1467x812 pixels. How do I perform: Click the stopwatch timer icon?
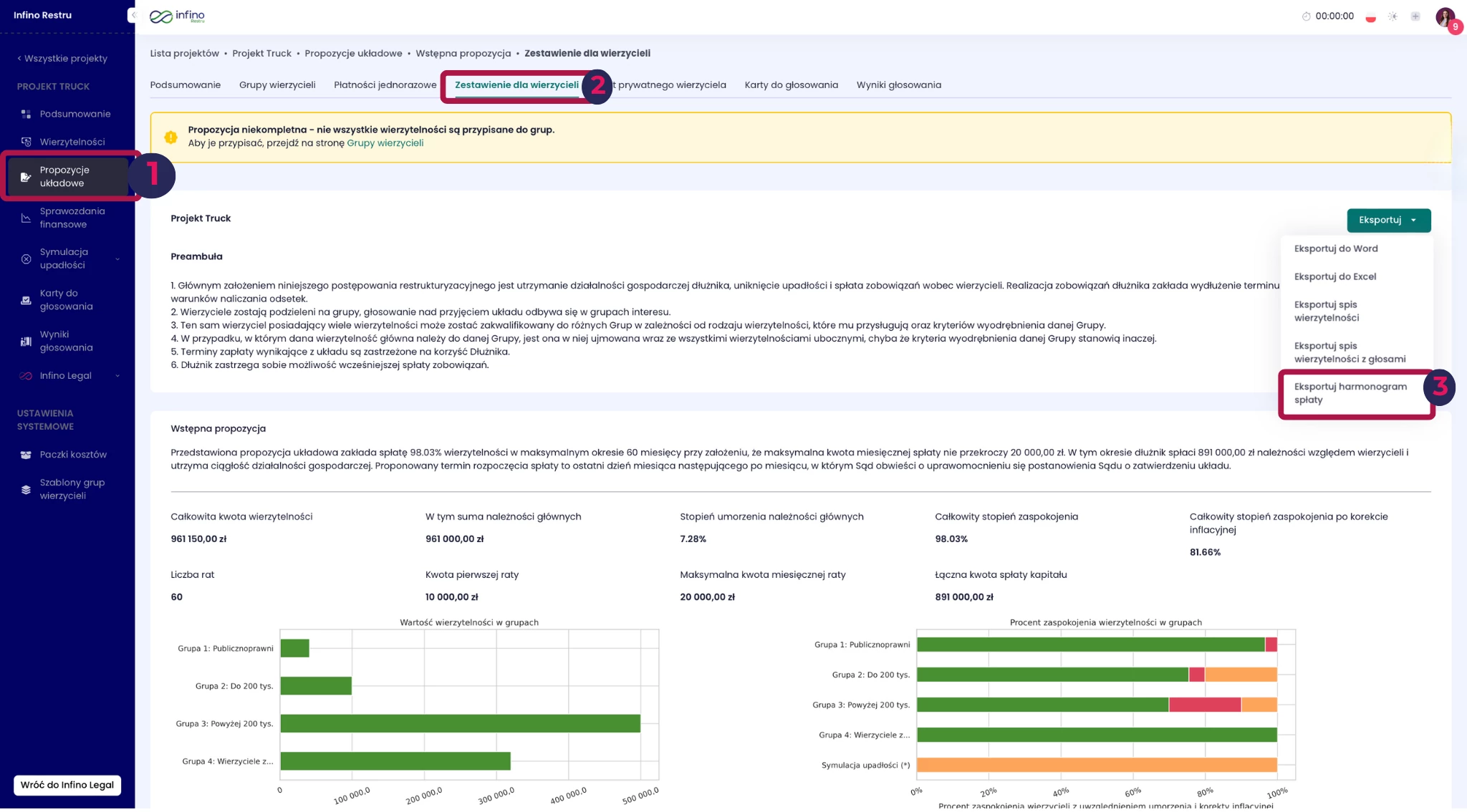coord(1306,16)
